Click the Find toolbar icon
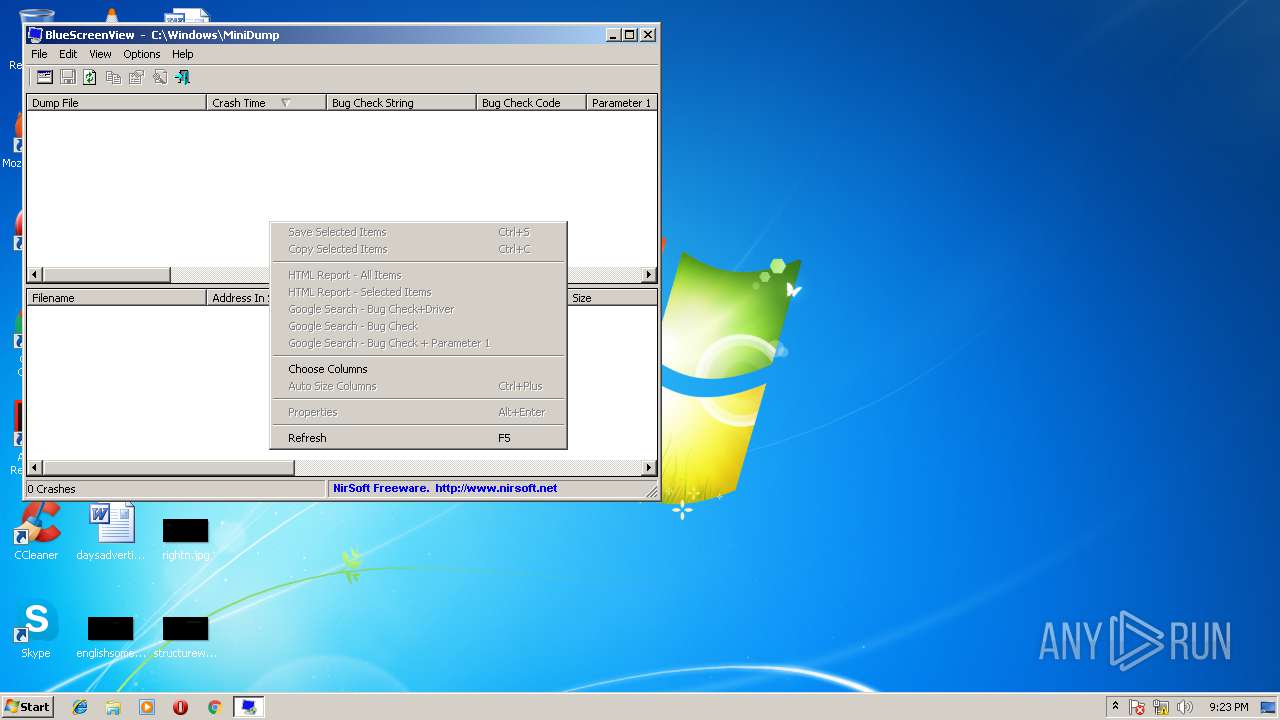Image resolution: width=1280 pixels, height=720 pixels. [x=159, y=77]
